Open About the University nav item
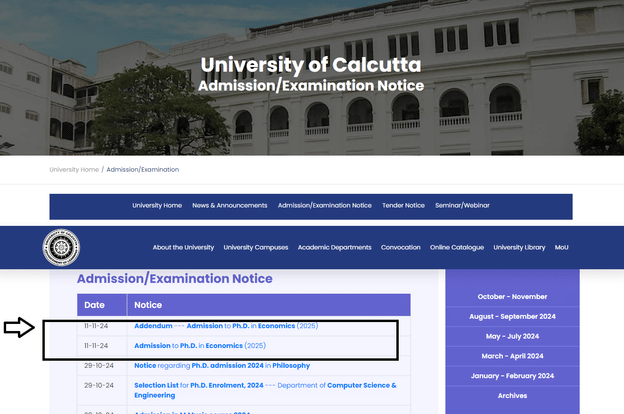This screenshot has width=624, height=414. point(183,247)
